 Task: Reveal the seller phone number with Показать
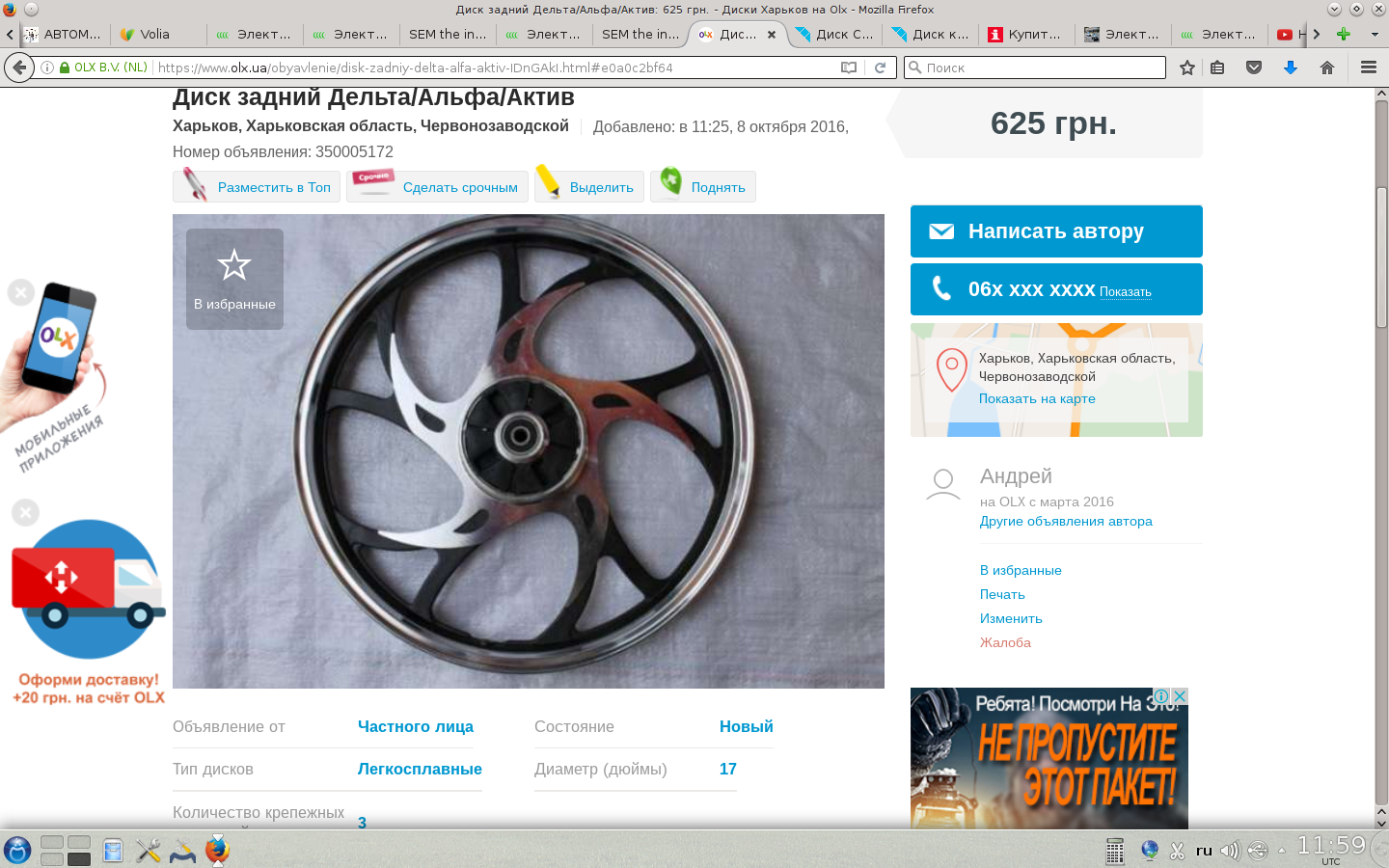[1125, 292]
